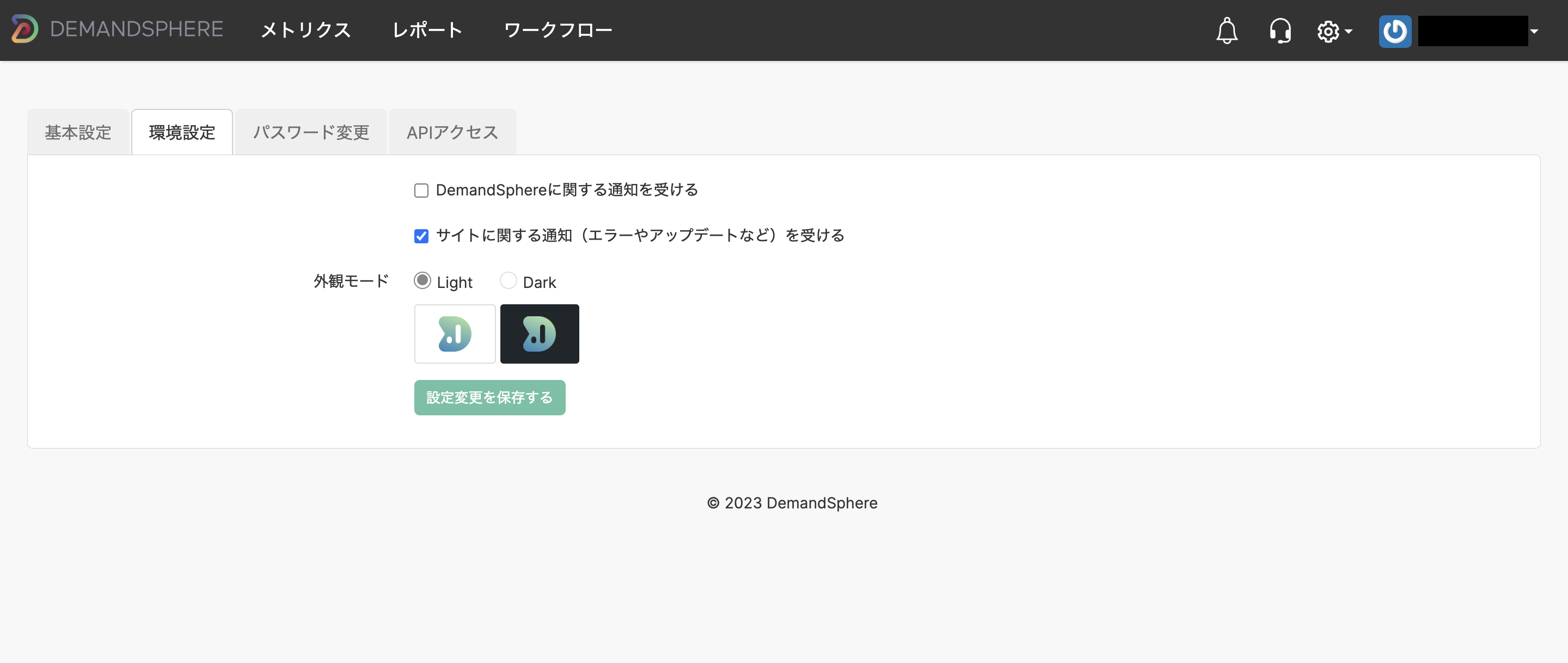Open the ワークフロー menu
1568x663 pixels.
point(558,30)
